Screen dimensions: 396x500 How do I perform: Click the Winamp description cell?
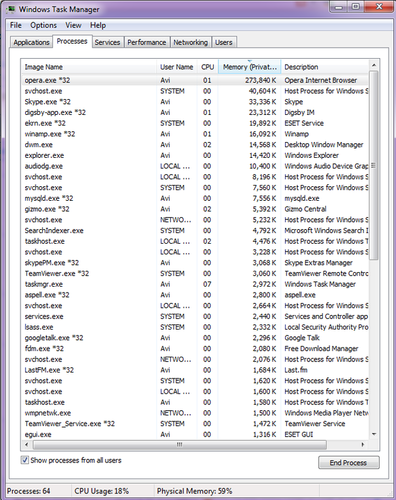296,134
